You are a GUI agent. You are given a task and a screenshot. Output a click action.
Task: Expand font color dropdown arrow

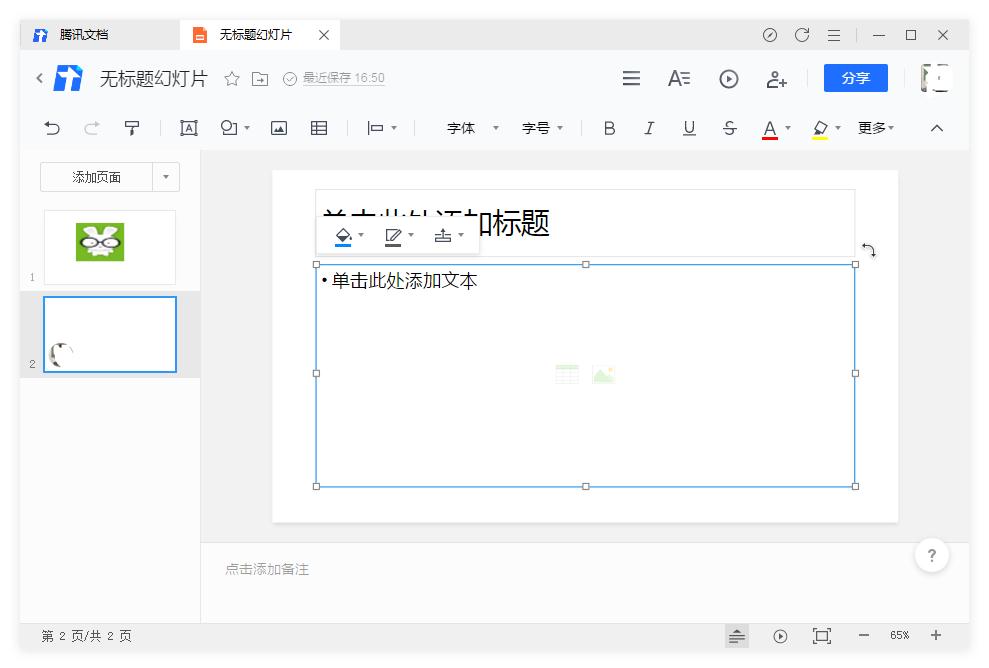[788, 128]
